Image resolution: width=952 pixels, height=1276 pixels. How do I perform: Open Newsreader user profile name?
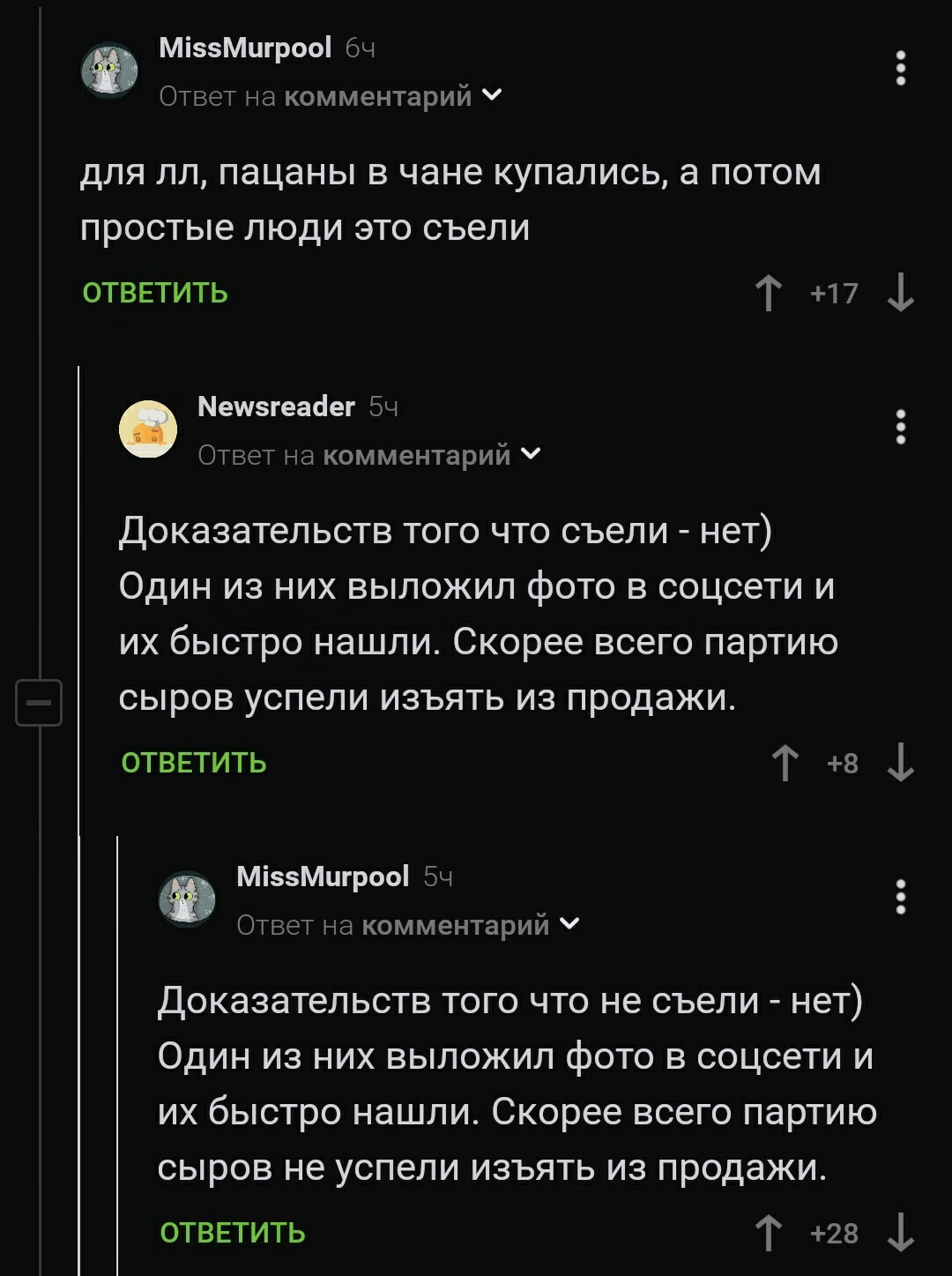click(276, 407)
